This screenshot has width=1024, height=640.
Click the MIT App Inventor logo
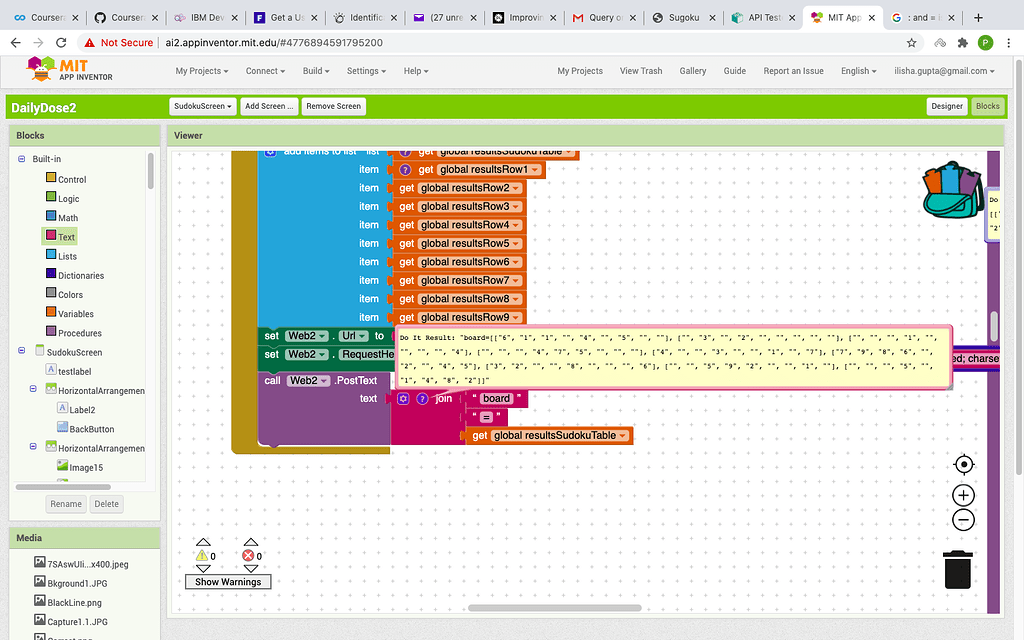click(69, 69)
